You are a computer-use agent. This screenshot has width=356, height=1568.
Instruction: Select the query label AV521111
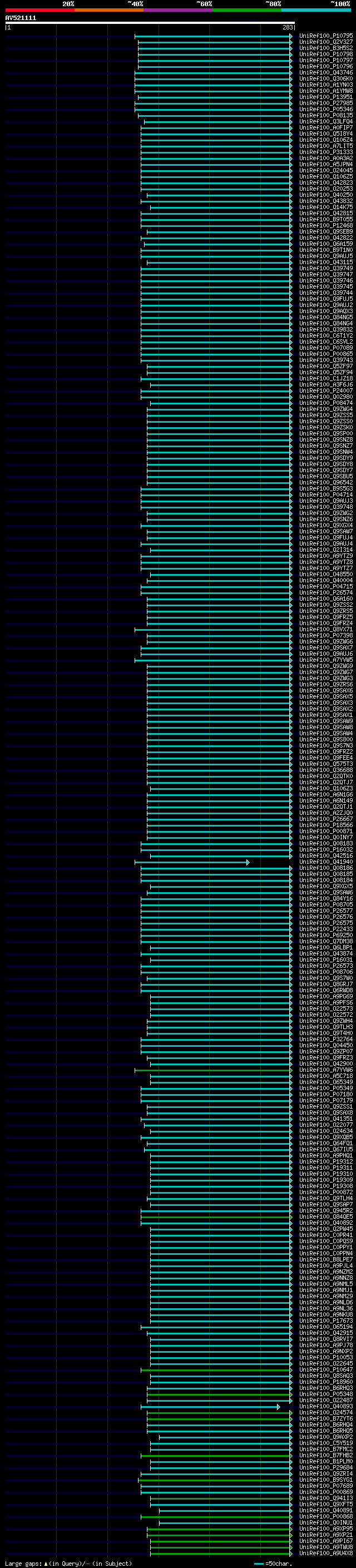tap(21, 18)
